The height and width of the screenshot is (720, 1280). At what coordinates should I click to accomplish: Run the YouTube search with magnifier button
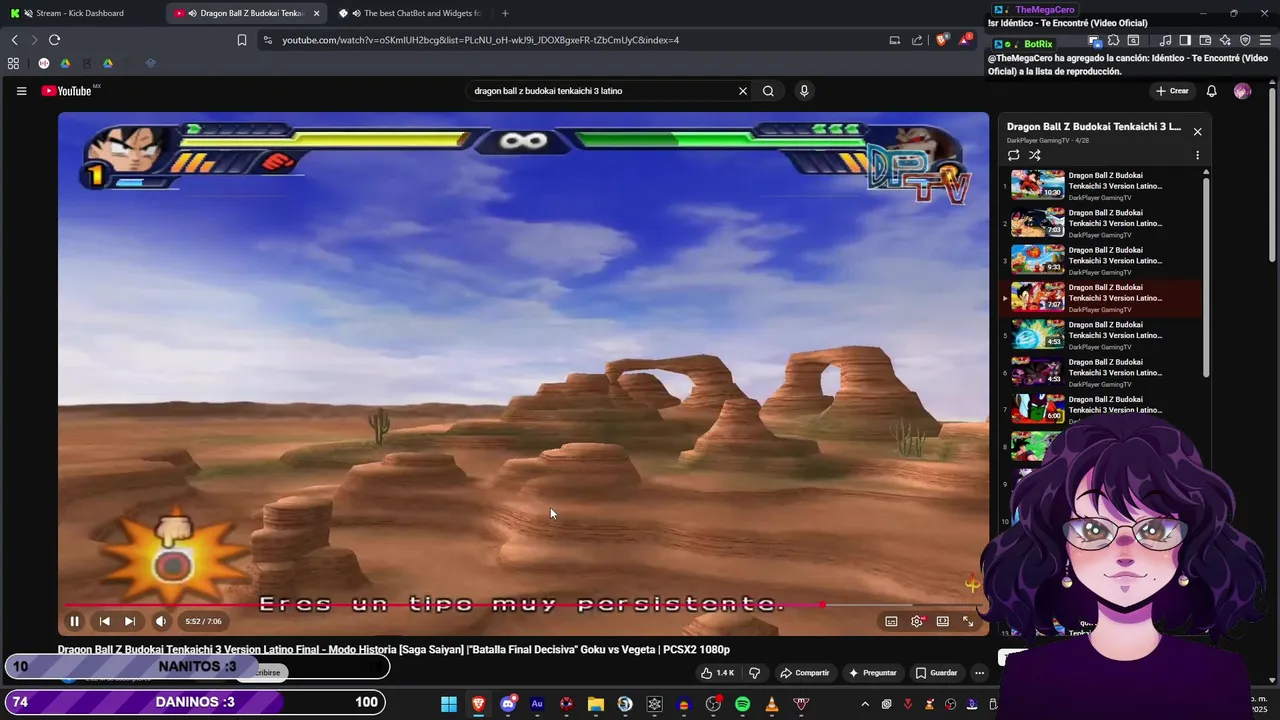768,91
